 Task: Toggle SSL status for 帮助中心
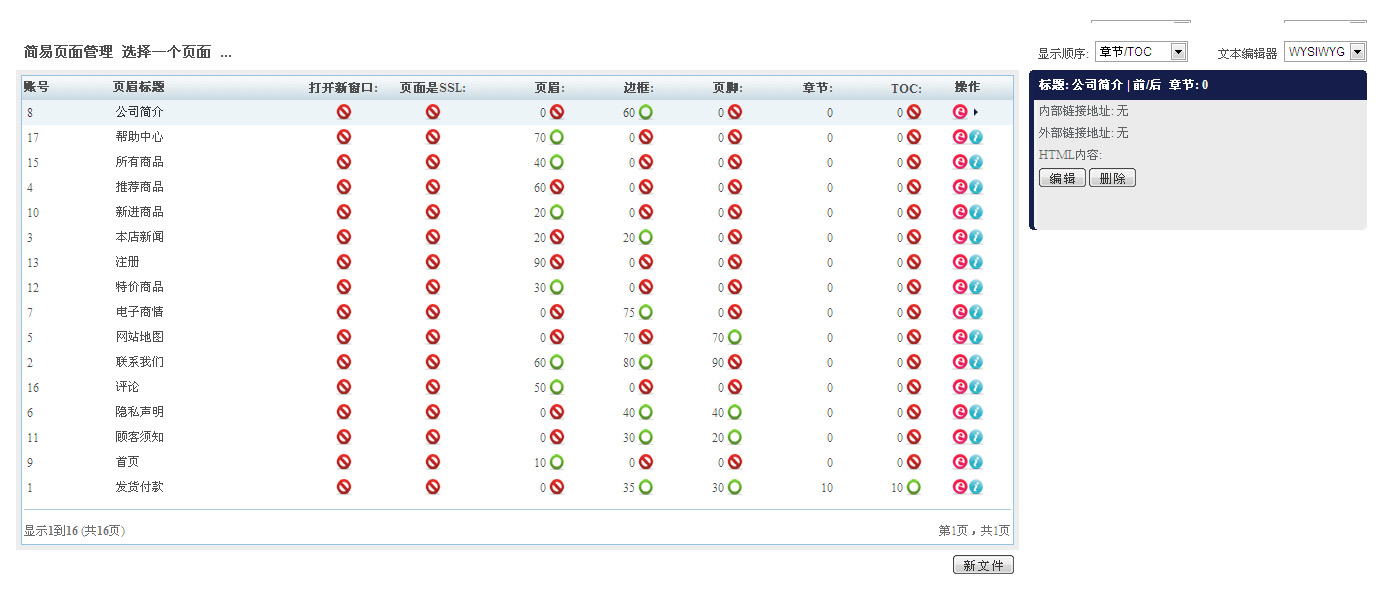coord(433,137)
